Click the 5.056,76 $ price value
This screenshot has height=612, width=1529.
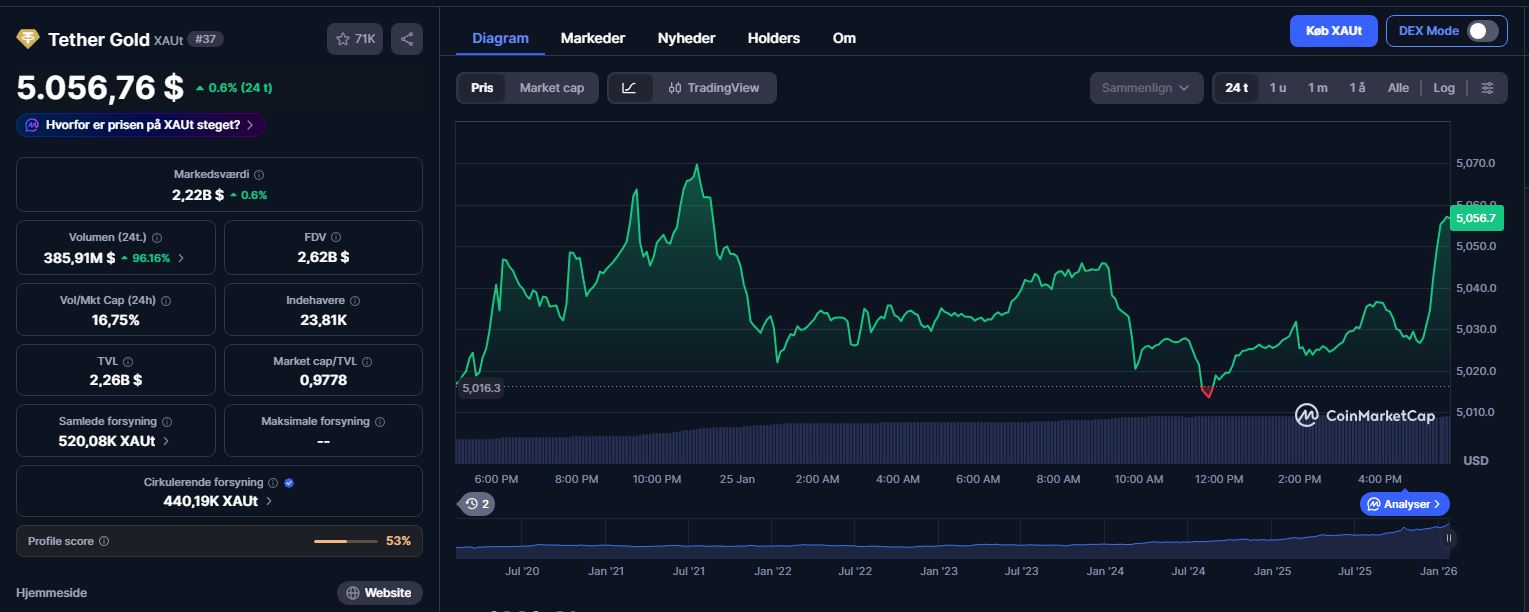[100, 87]
